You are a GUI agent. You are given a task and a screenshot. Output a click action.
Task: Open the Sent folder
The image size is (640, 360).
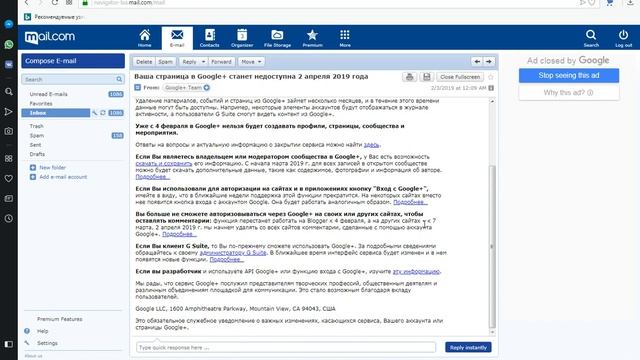coord(35,145)
